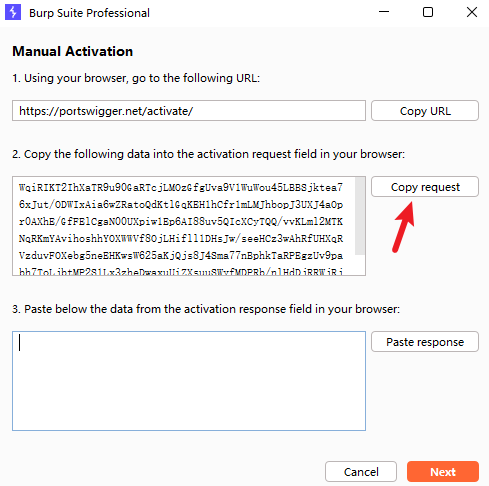Click the Manual Activation heading

tap(73, 51)
